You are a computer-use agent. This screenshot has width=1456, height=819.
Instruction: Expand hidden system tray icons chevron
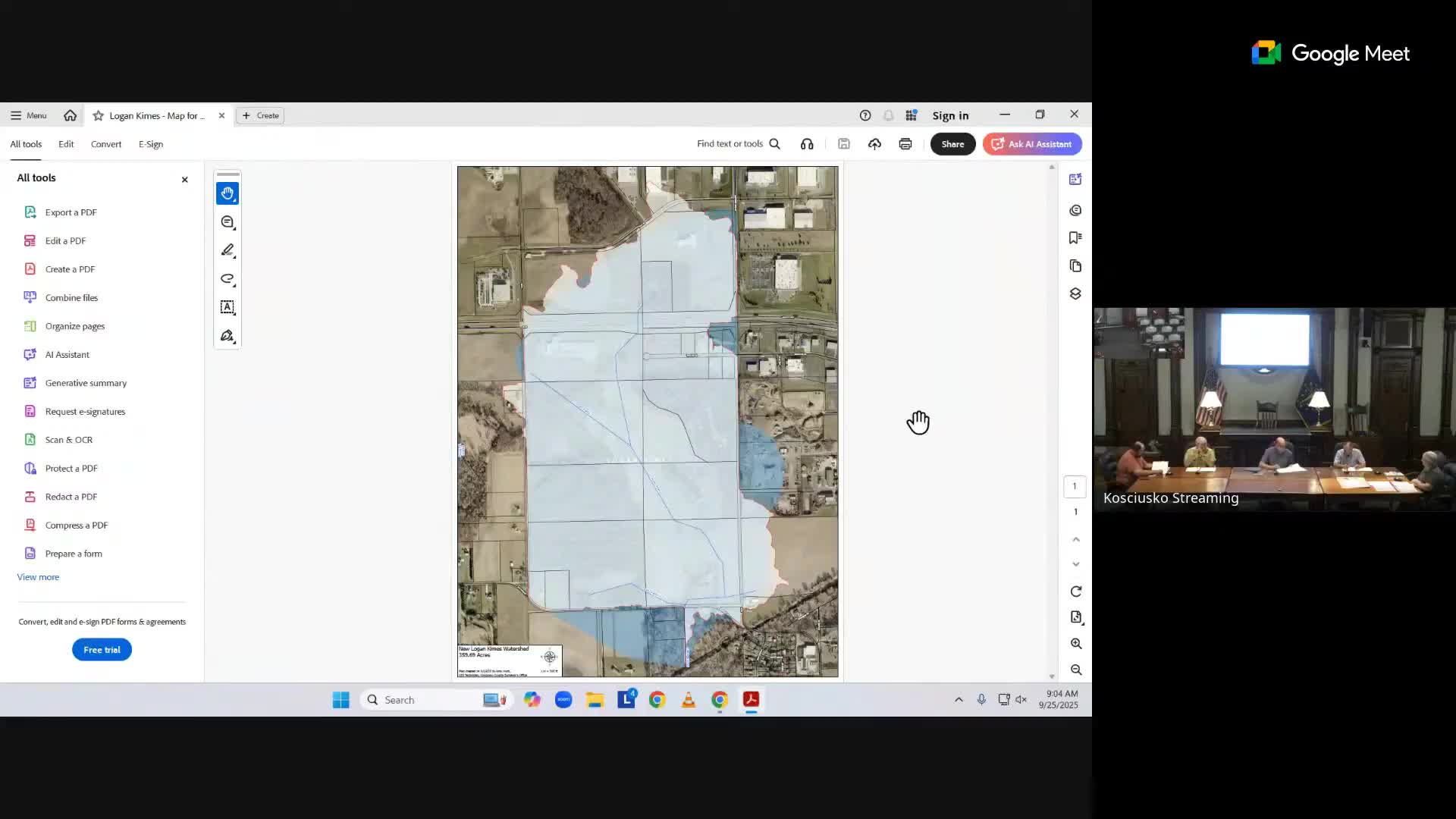pos(959,700)
